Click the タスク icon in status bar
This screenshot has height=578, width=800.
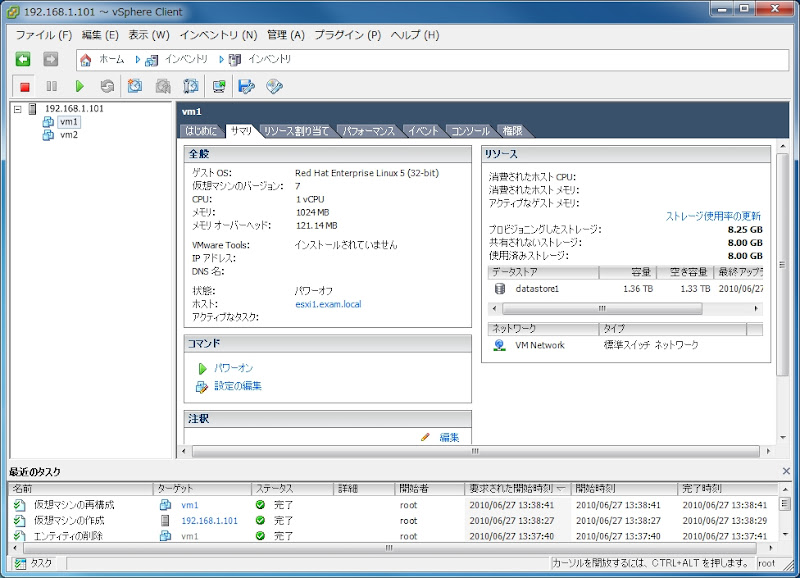[x=20, y=563]
